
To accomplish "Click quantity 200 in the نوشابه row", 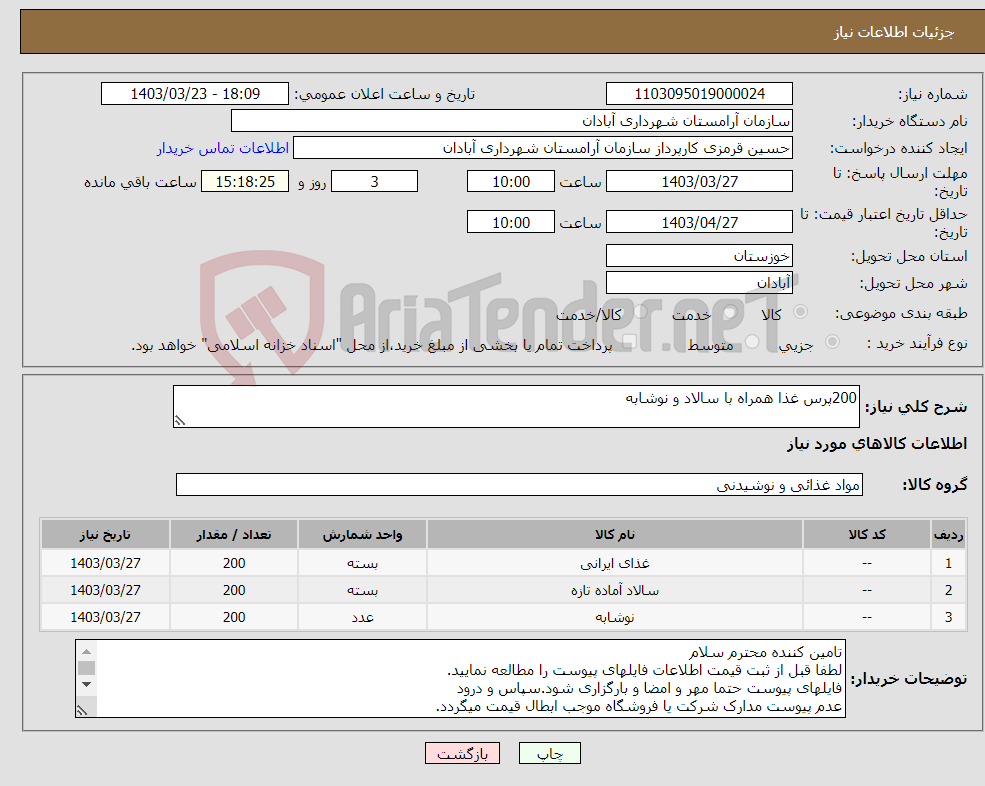I will (234, 617).
